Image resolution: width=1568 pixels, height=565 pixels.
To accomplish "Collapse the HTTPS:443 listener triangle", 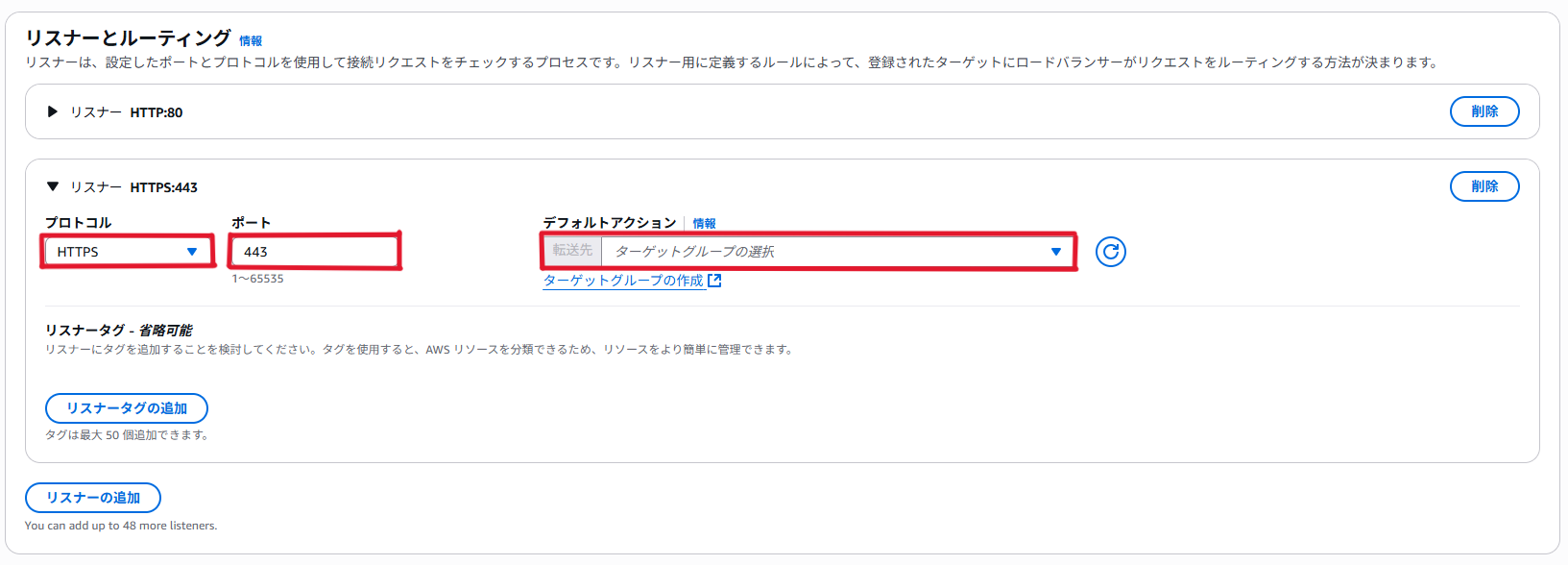I will (53, 186).
